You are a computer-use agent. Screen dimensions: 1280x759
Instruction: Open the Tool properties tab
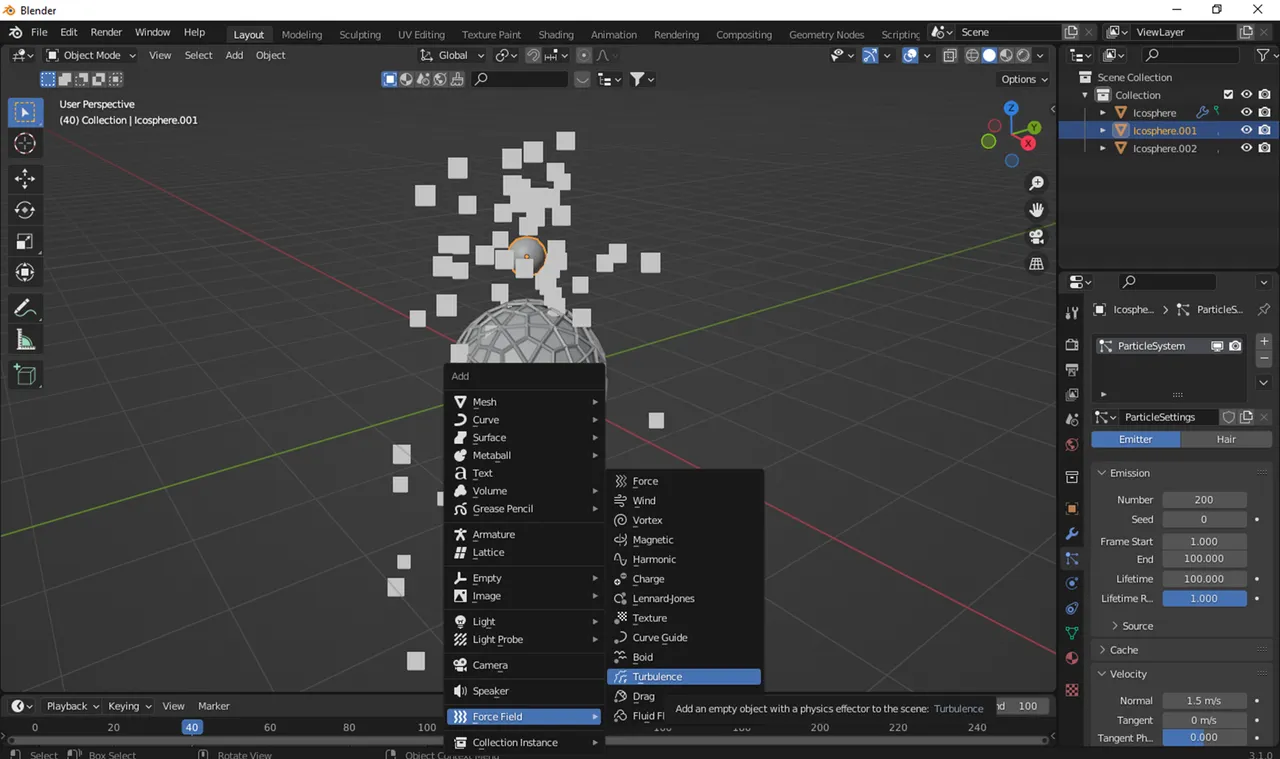[x=1072, y=313]
